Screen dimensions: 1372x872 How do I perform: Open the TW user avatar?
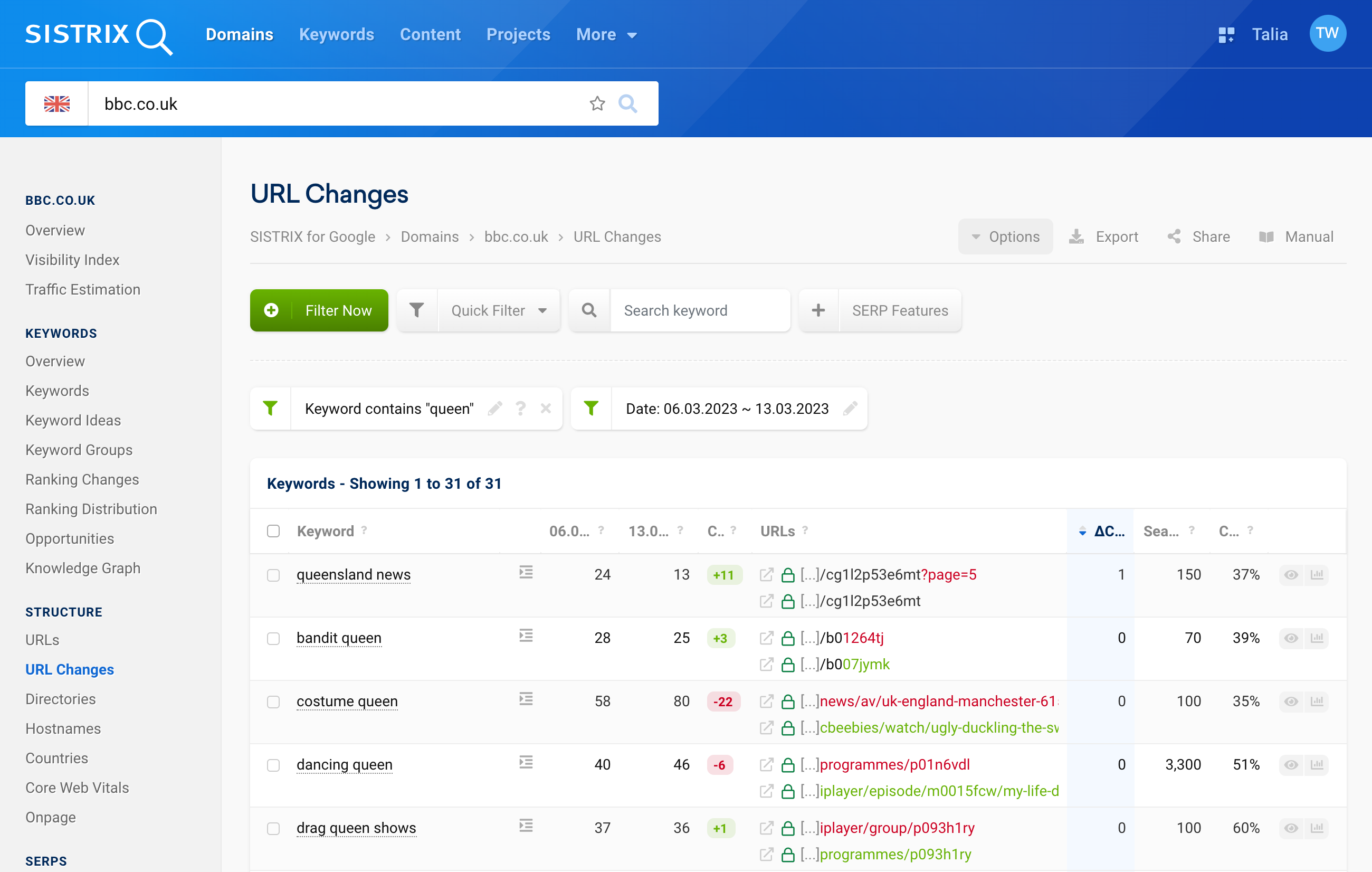click(x=1327, y=34)
